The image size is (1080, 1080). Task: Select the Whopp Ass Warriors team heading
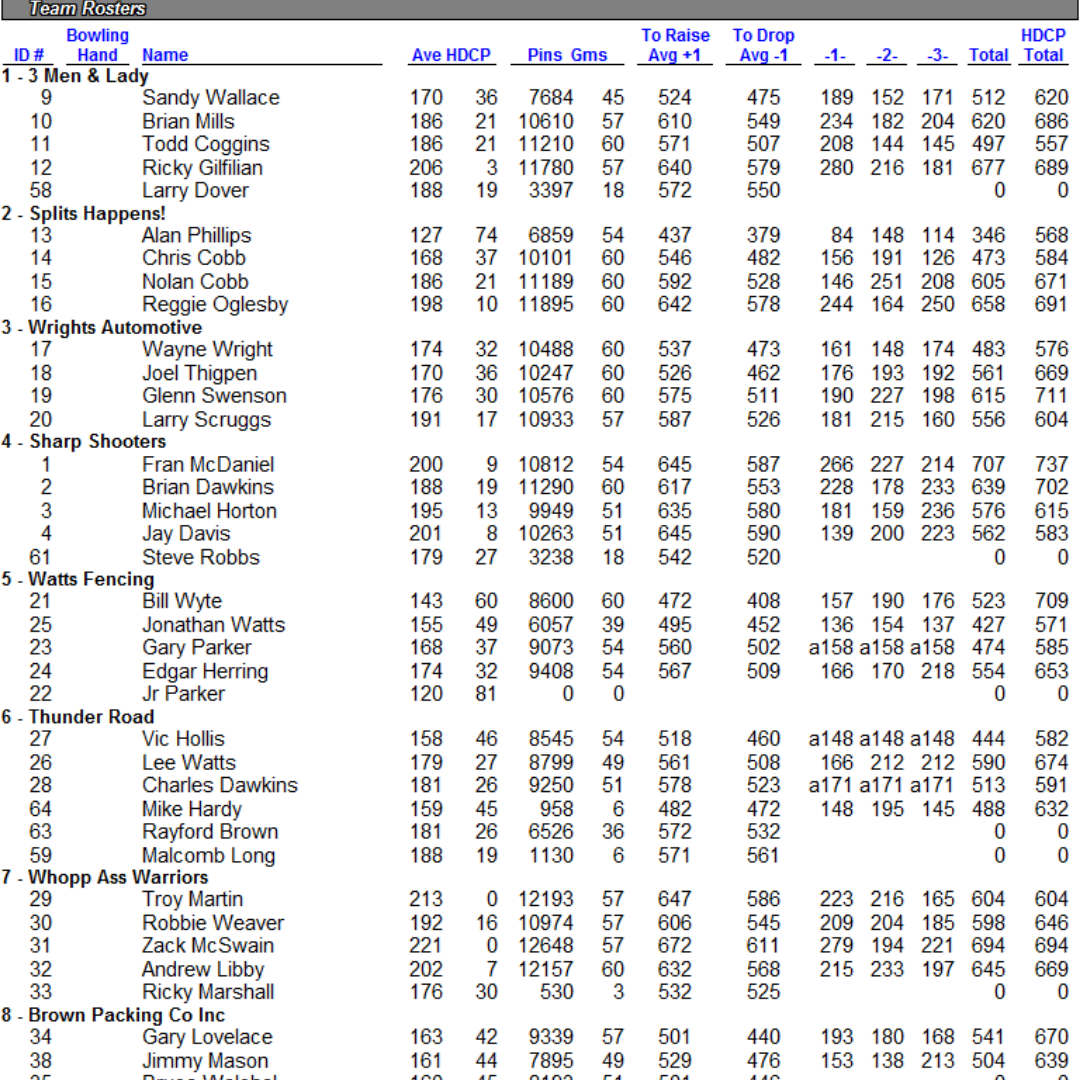click(105, 878)
